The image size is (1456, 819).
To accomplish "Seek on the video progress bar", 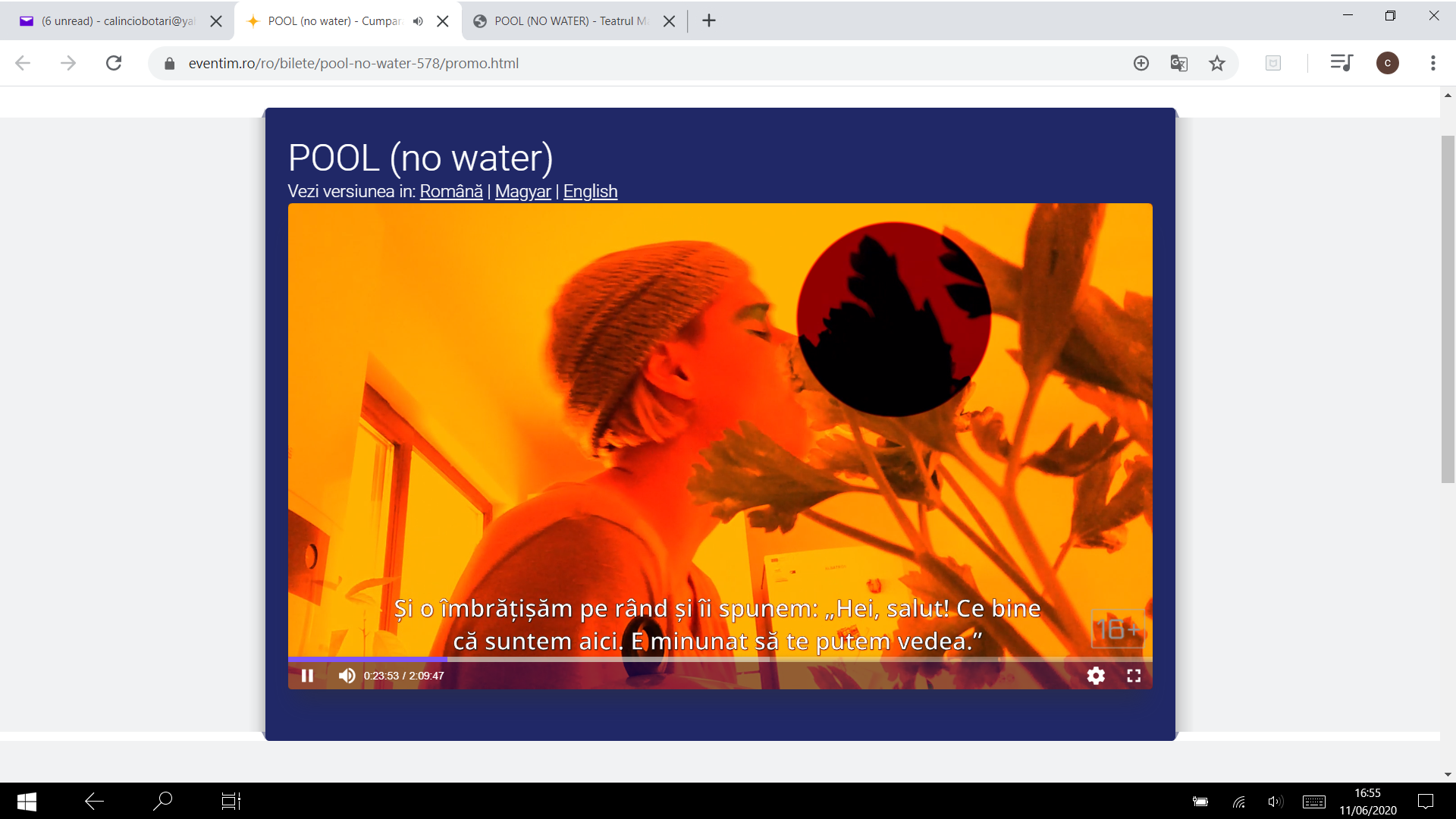I will pyautogui.click(x=720, y=659).
